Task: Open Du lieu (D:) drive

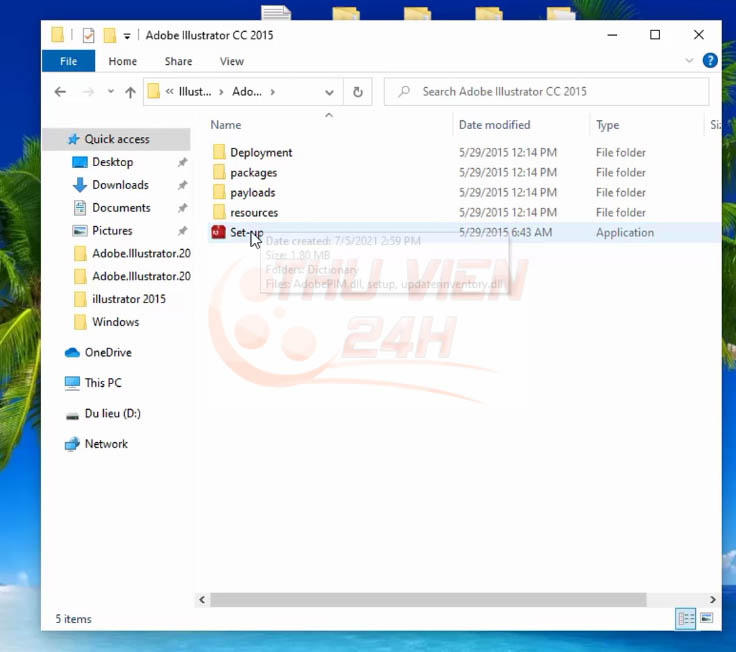Action: tap(113, 414)
